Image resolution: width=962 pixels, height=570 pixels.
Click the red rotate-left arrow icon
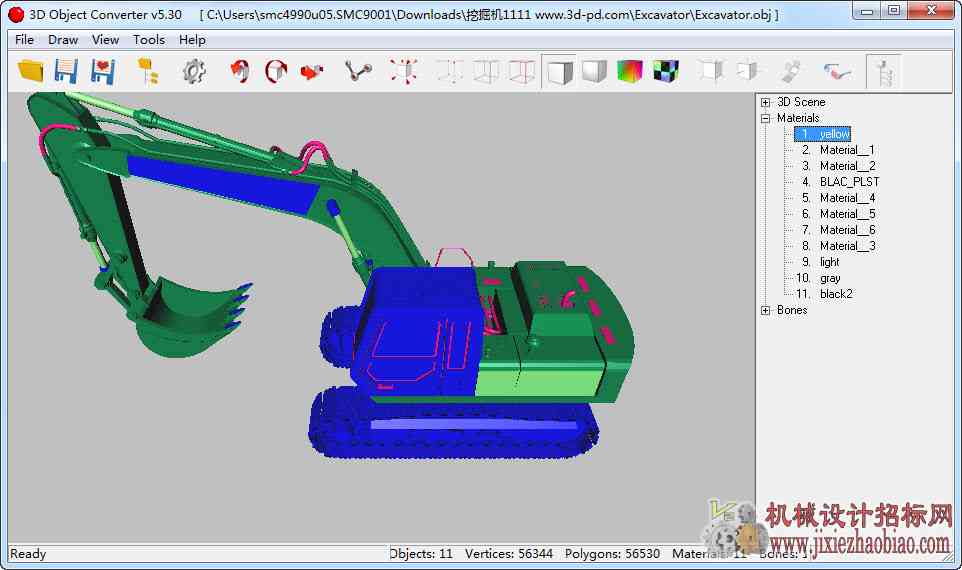[240, 71]
